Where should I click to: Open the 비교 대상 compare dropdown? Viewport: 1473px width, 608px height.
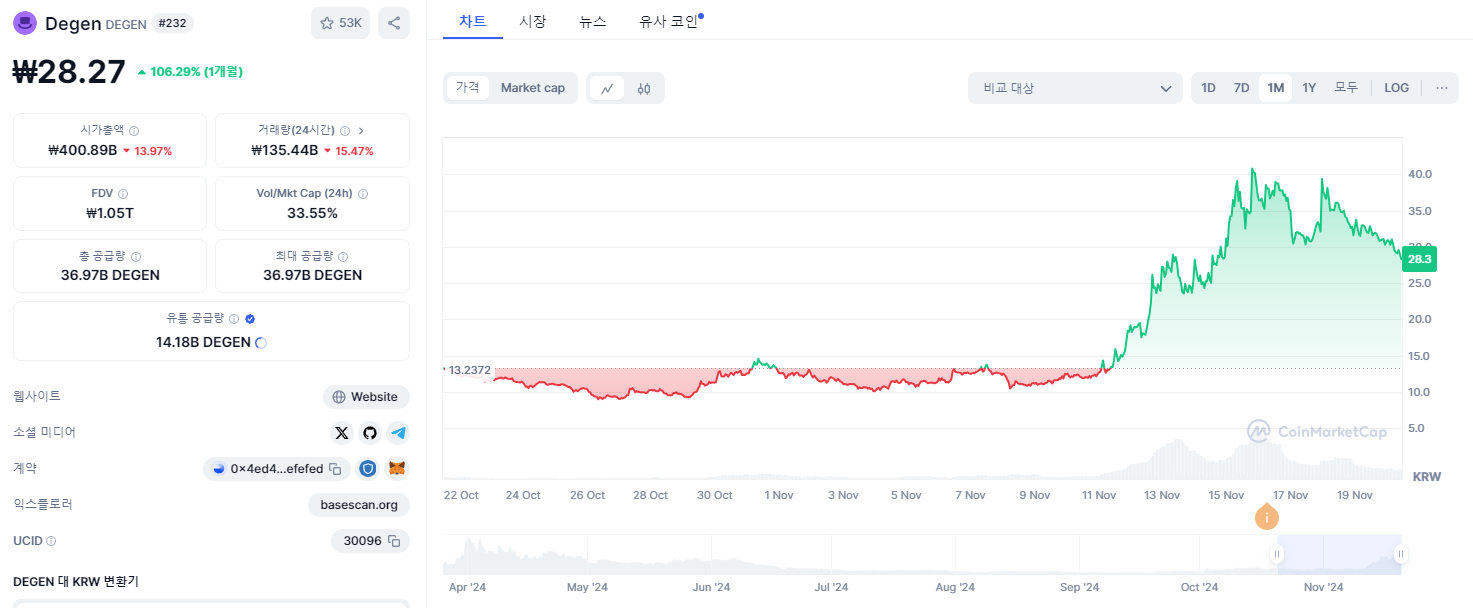1075,88
